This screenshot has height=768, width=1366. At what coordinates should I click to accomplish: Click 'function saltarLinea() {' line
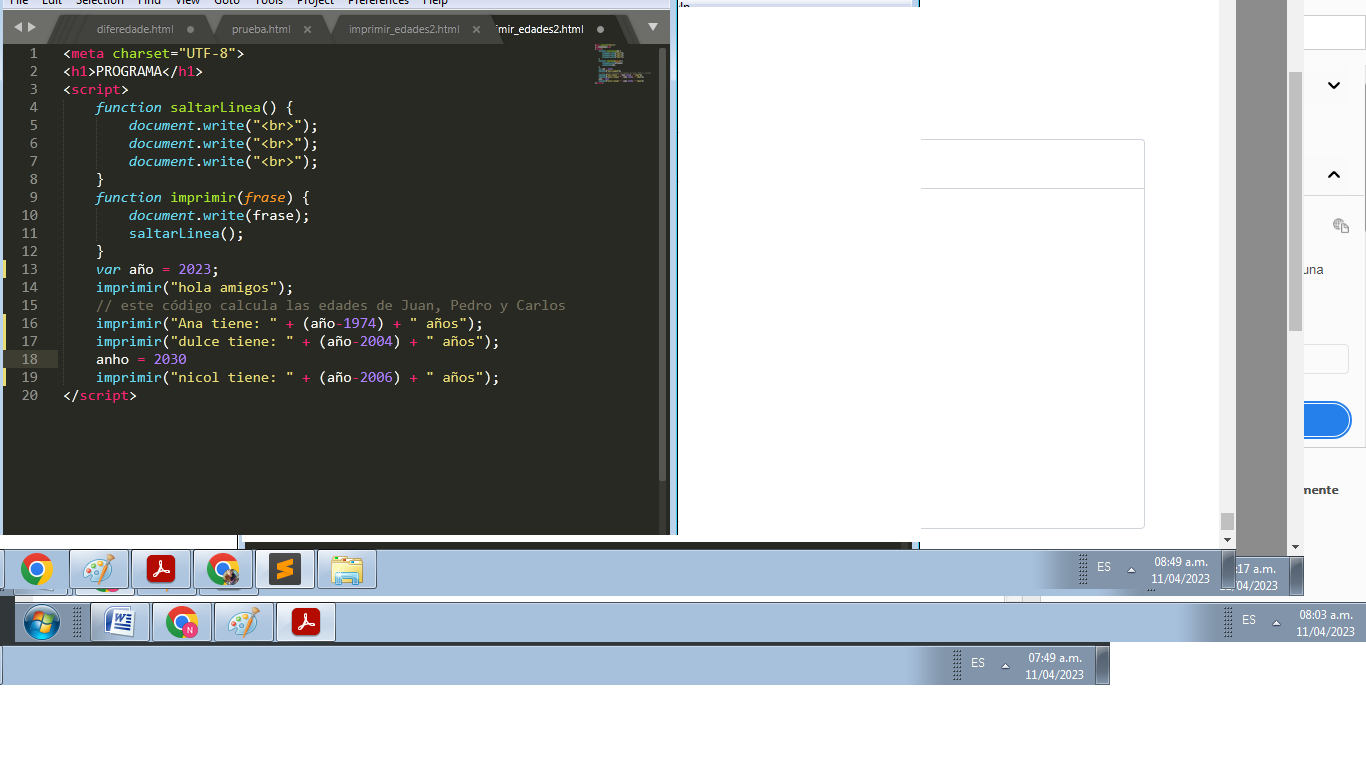(x=194, y=107)
